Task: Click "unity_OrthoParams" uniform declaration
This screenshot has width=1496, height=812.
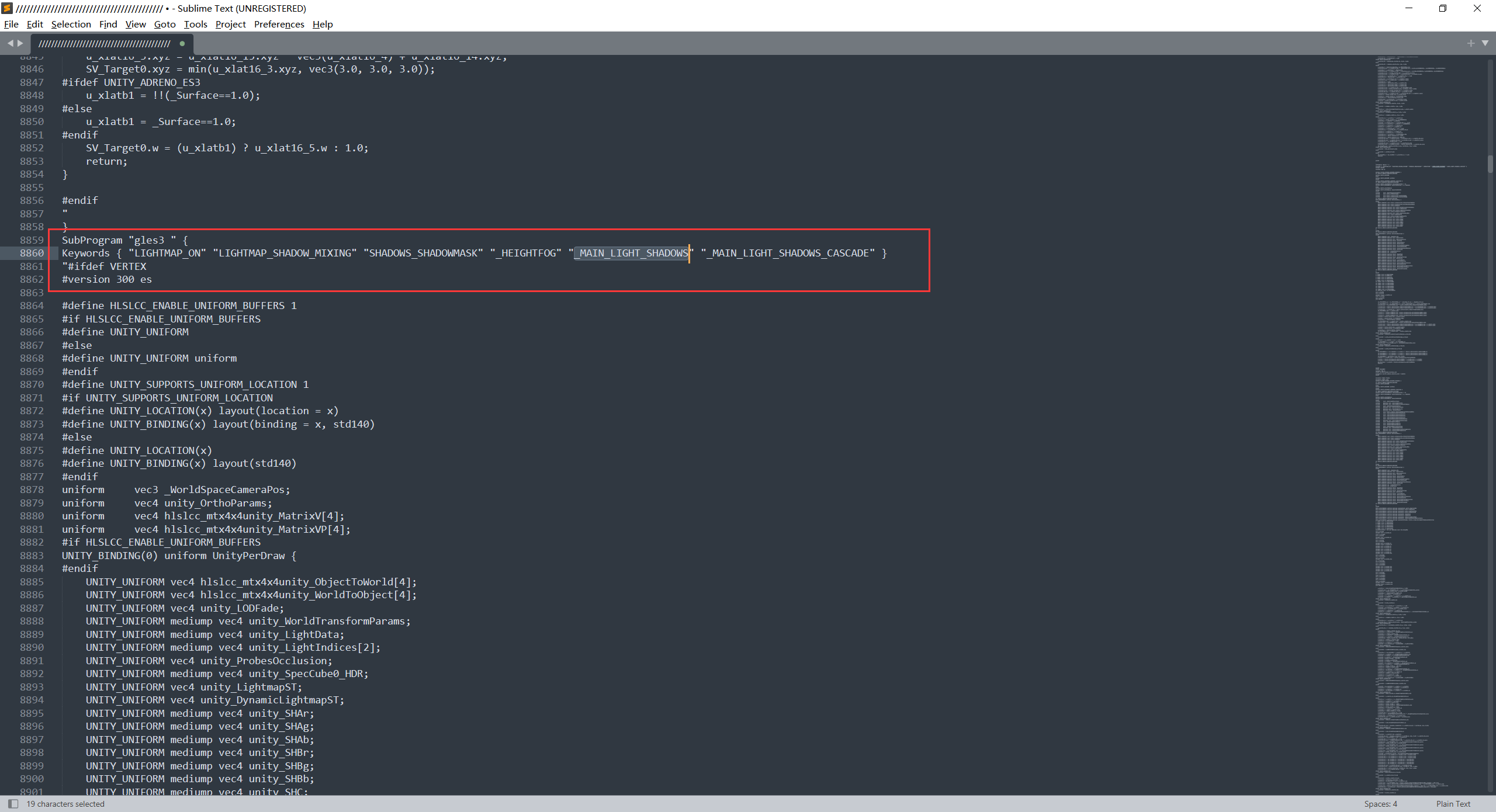Action: click(167, 503)
